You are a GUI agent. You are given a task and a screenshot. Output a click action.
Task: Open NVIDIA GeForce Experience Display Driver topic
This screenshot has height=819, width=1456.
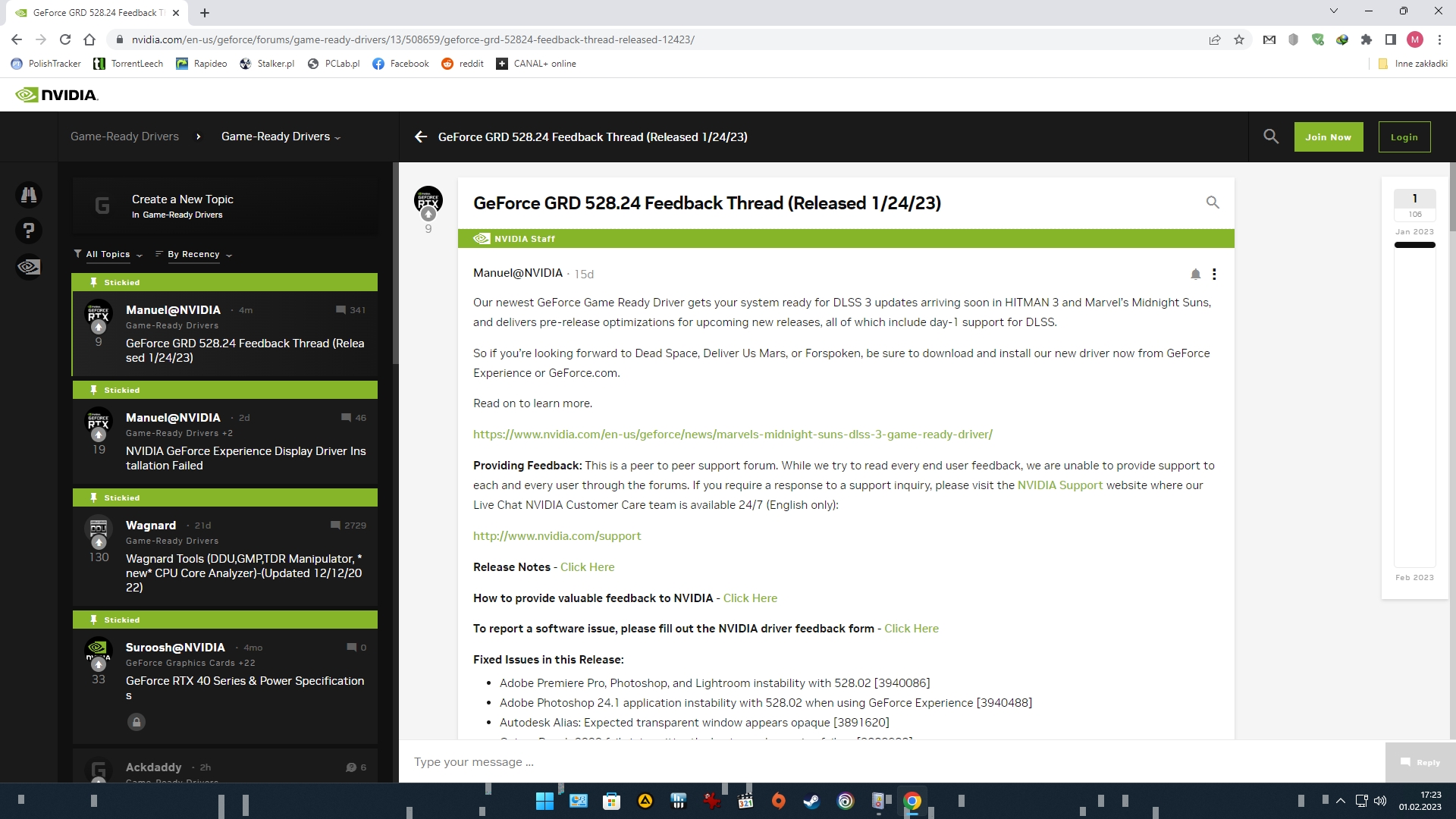coord(246,458)
